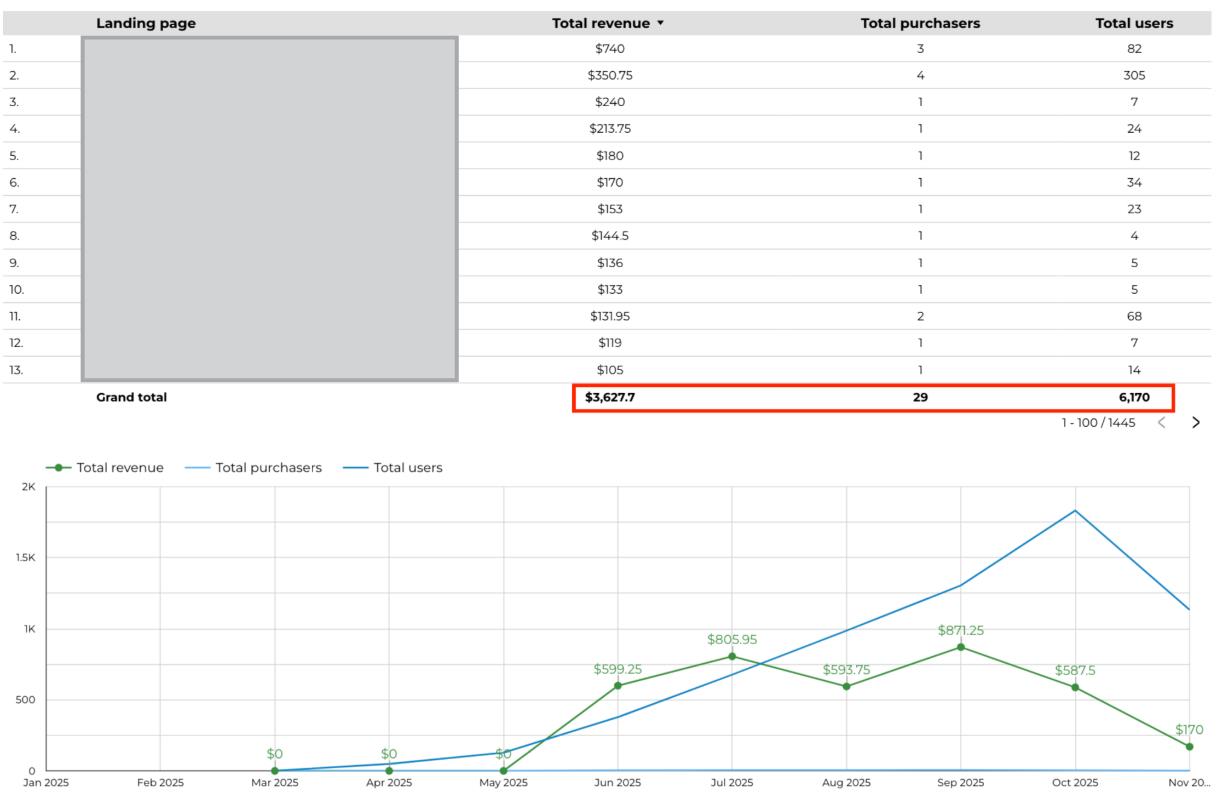Click the Jun 2025 revenue marker $599.25

click(618, 685)
